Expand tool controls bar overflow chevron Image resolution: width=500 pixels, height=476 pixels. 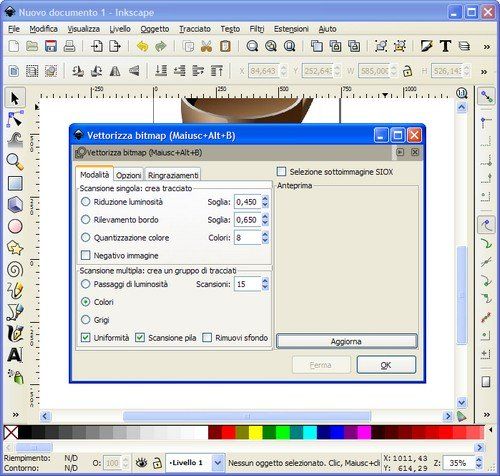click(x=484, y=72)
